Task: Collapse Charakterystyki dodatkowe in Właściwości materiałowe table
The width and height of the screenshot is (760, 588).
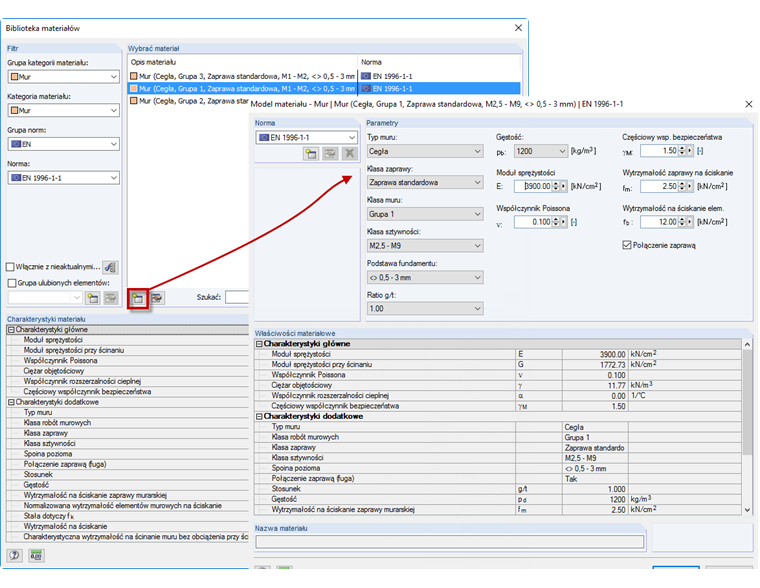Action: click(x=259, y=416)
